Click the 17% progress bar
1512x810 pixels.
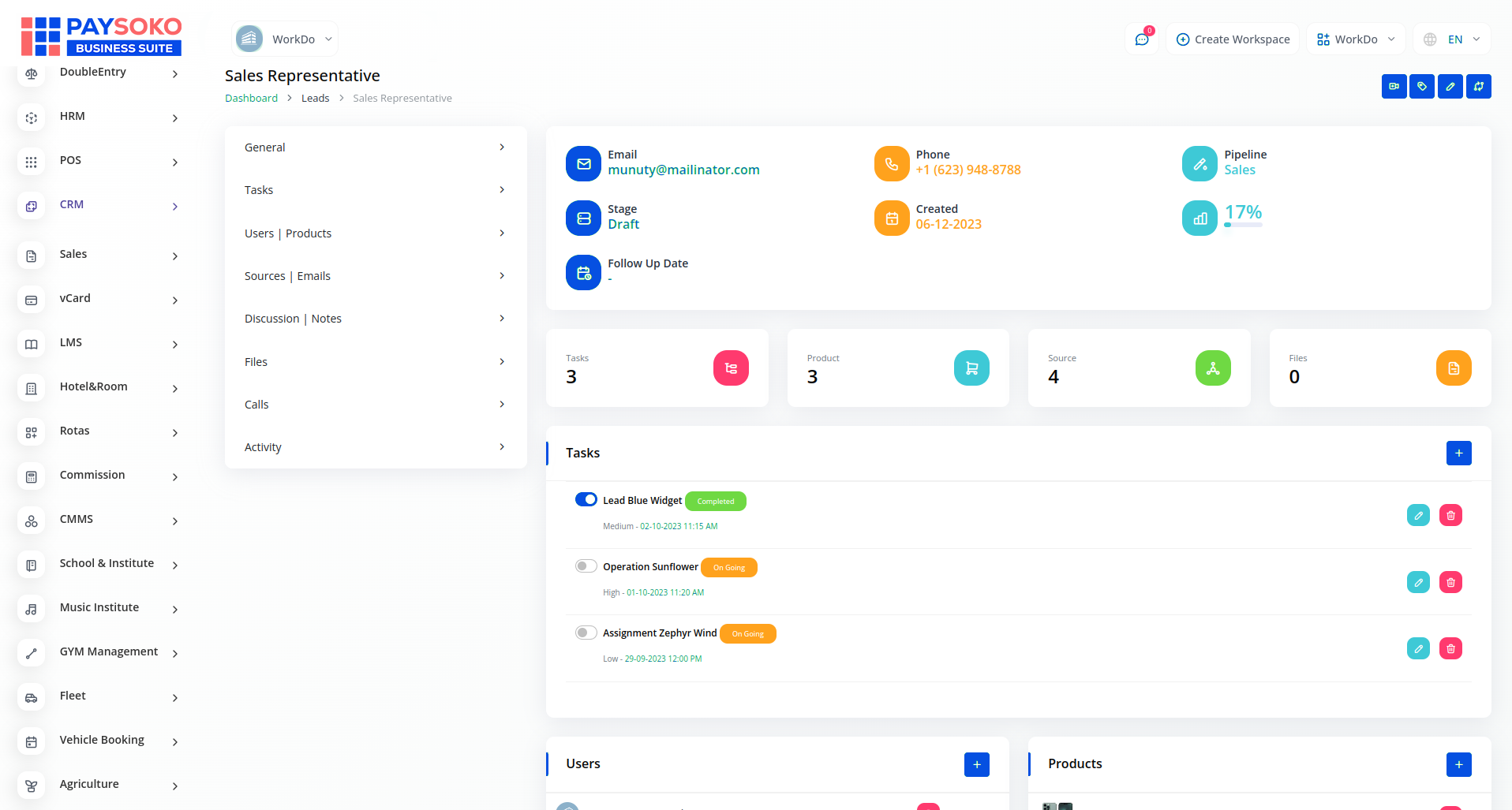pos(1243,225)
